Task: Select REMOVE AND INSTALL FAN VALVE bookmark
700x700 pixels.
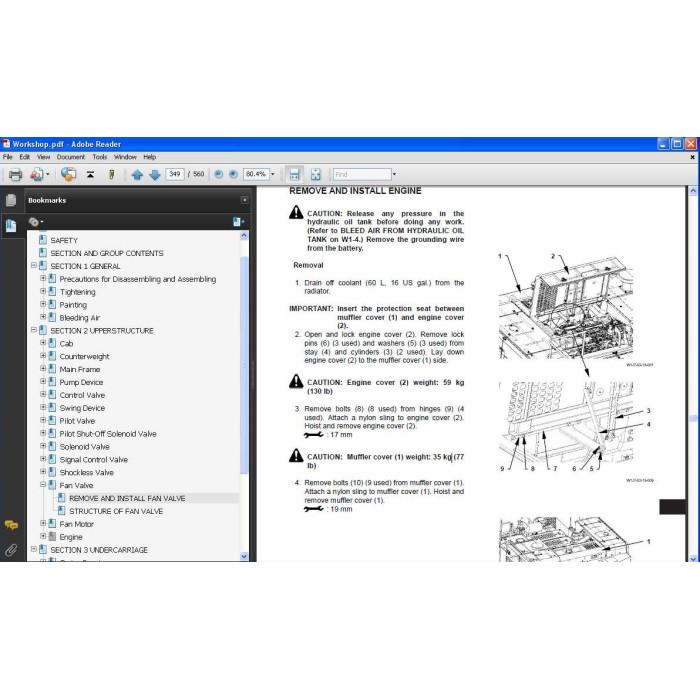Action: [x=127, y=499]
